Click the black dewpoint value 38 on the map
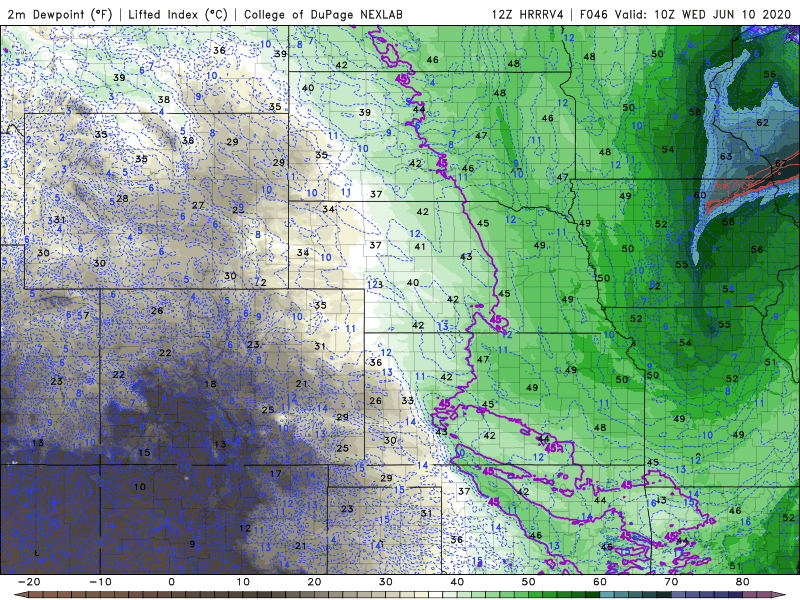Viewport: 800px width, 600px height. pos(164,99)
